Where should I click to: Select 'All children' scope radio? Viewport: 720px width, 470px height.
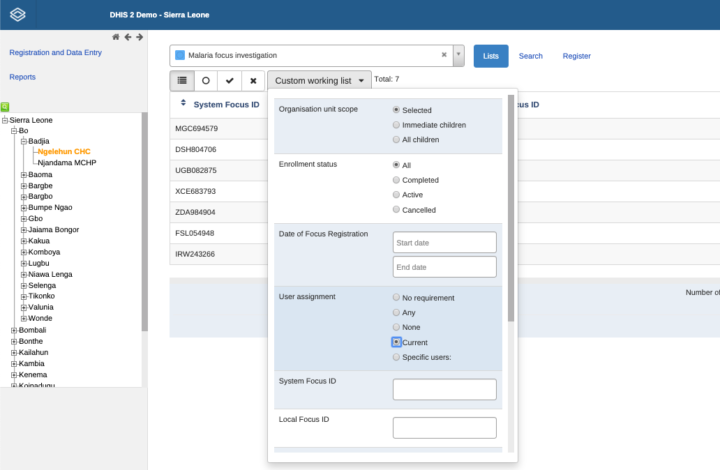pos(396,139)
